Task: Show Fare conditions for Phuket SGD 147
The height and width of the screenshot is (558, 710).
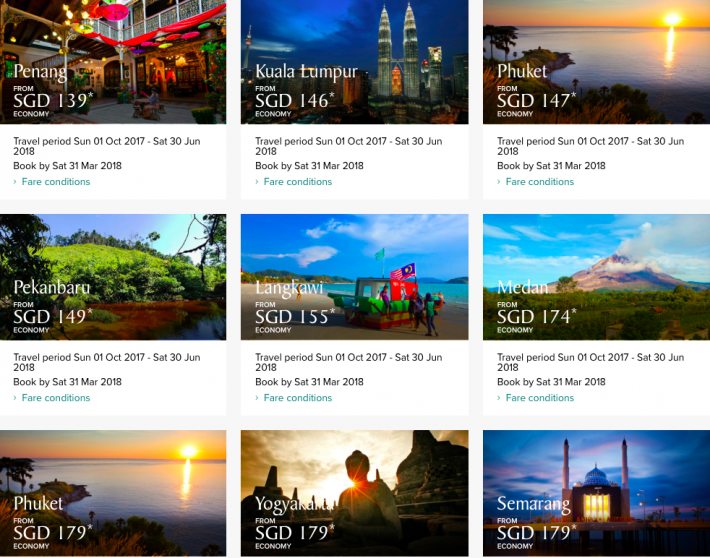Action: click(x=540, y=182)
